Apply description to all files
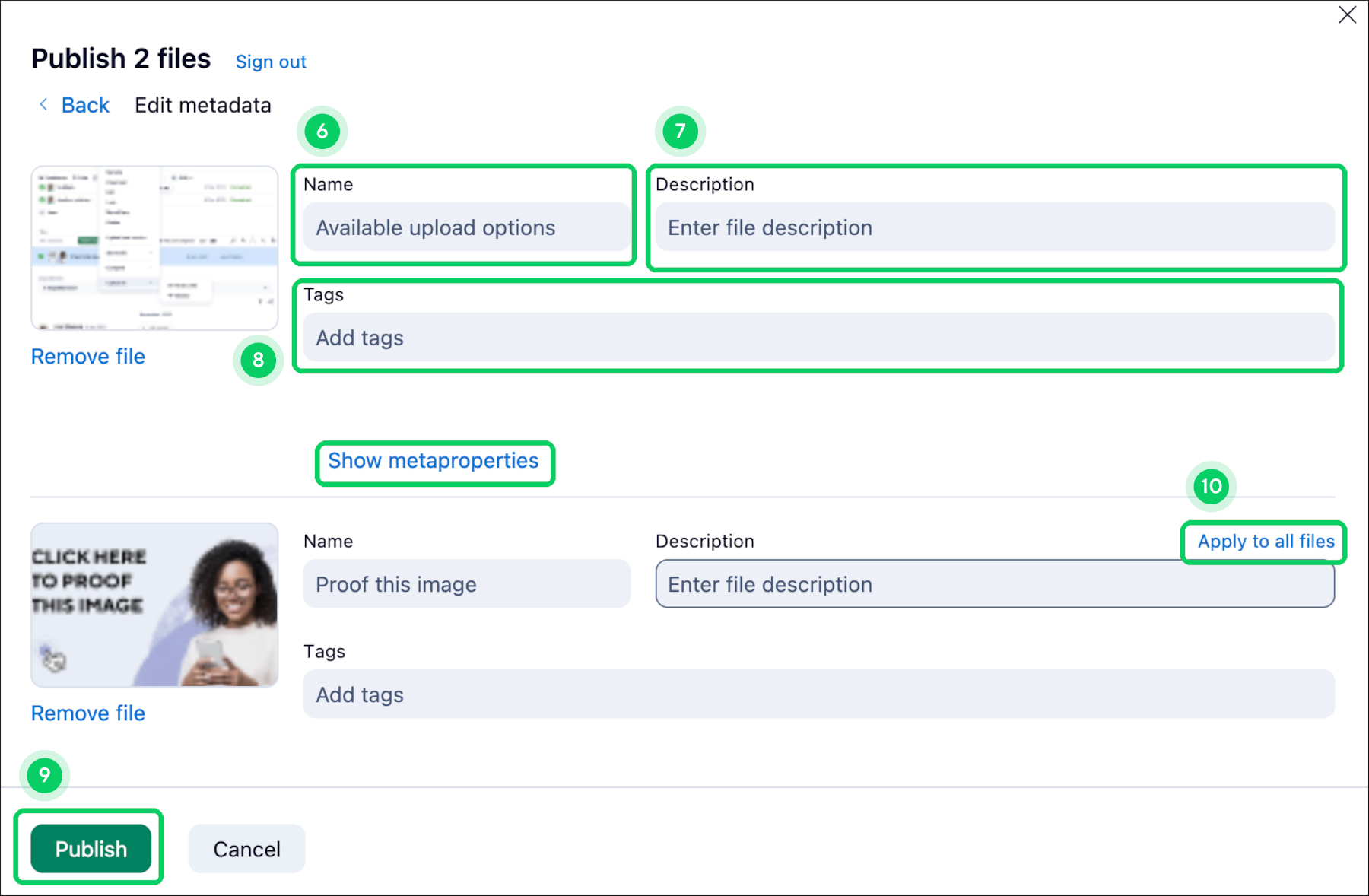The height and width of the screenshot is (896, 1369). [x=1266, y=542]
